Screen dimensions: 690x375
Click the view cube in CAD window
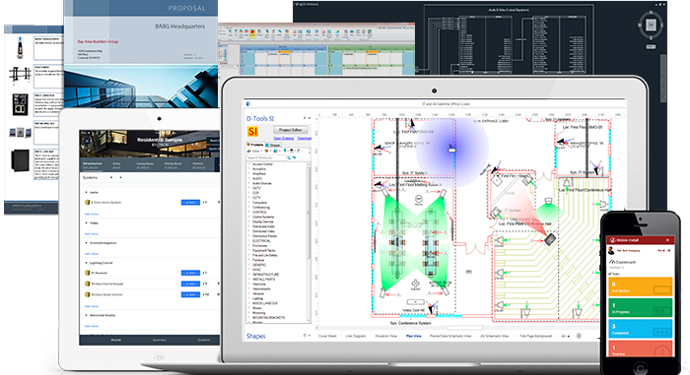tap(651, 25)
